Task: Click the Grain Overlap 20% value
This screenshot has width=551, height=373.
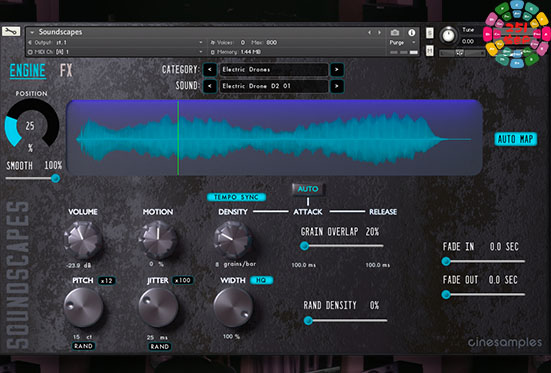Action: coord(372,232)
